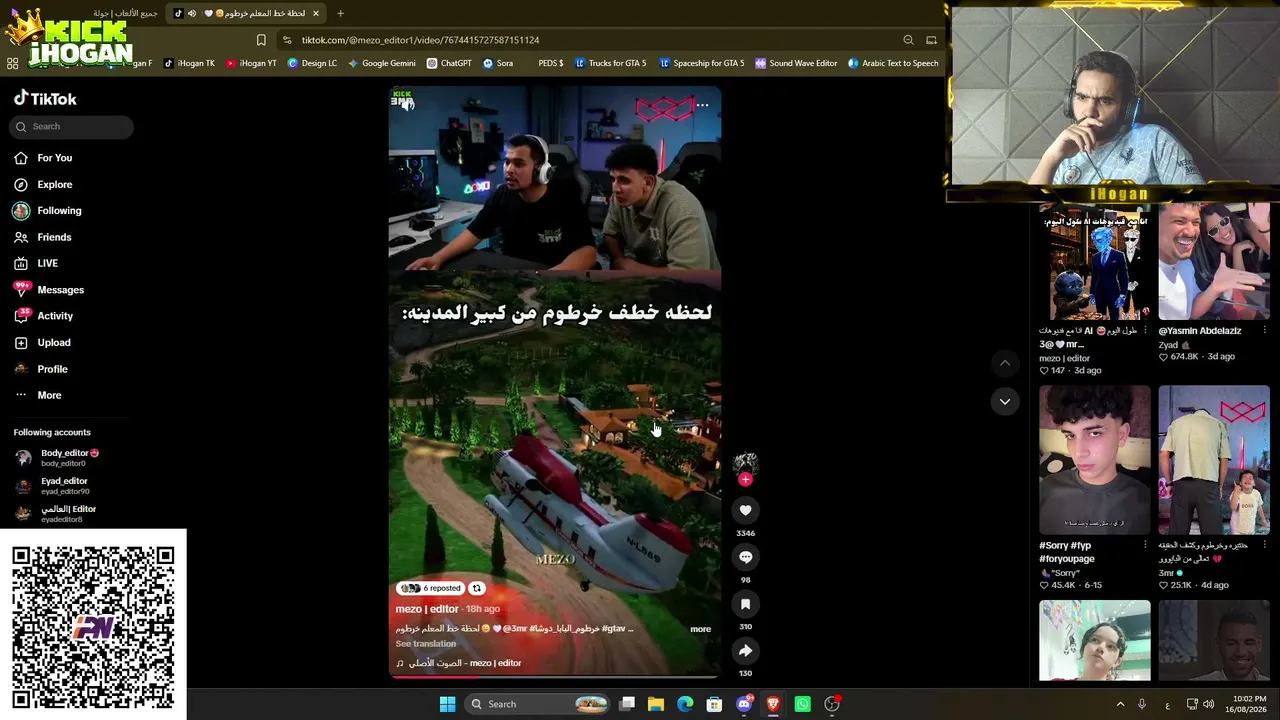Open your Profile in the sidebar

(52, 369)
